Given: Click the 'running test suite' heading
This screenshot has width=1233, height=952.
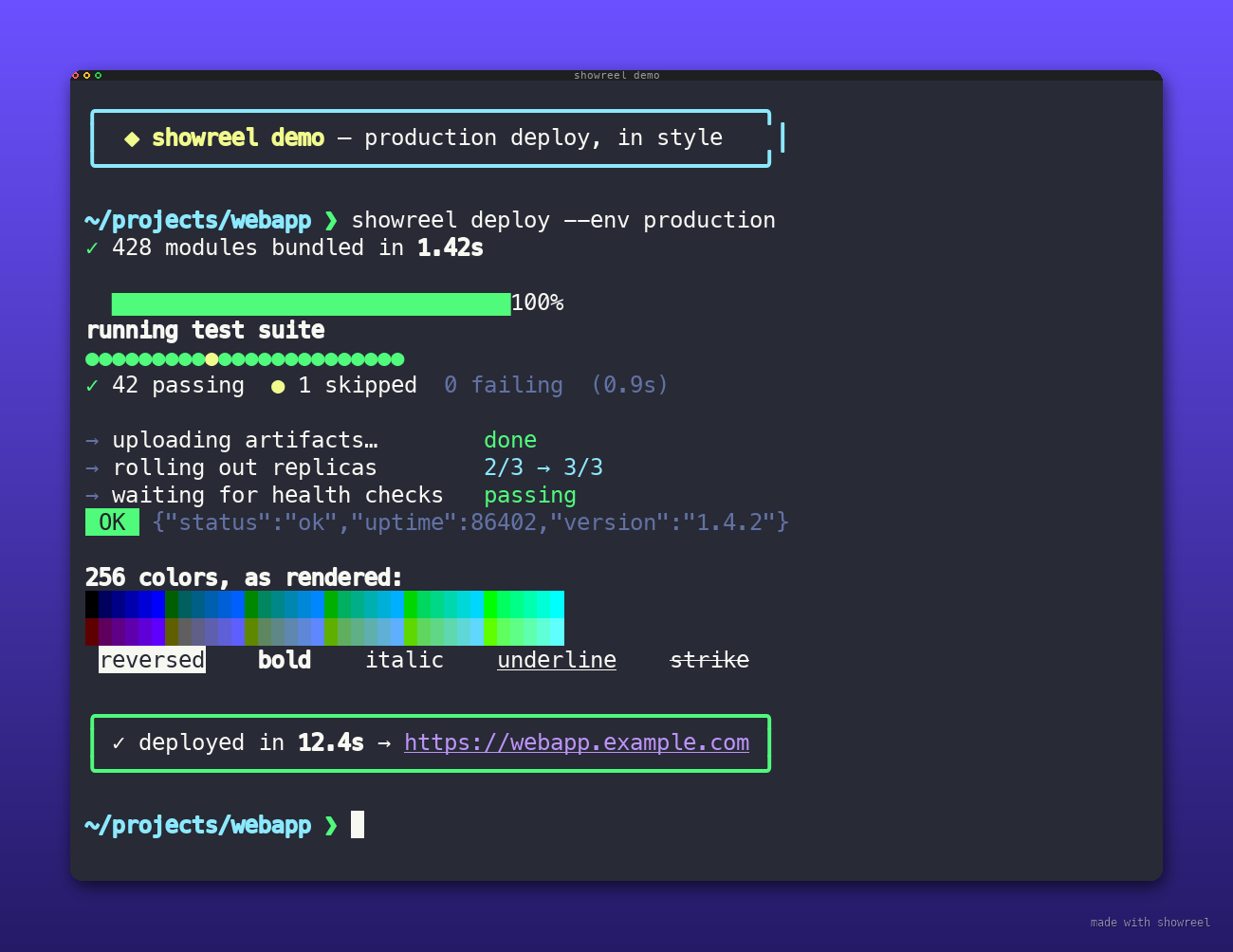Looking at the screenshot, I should (206, 331).
